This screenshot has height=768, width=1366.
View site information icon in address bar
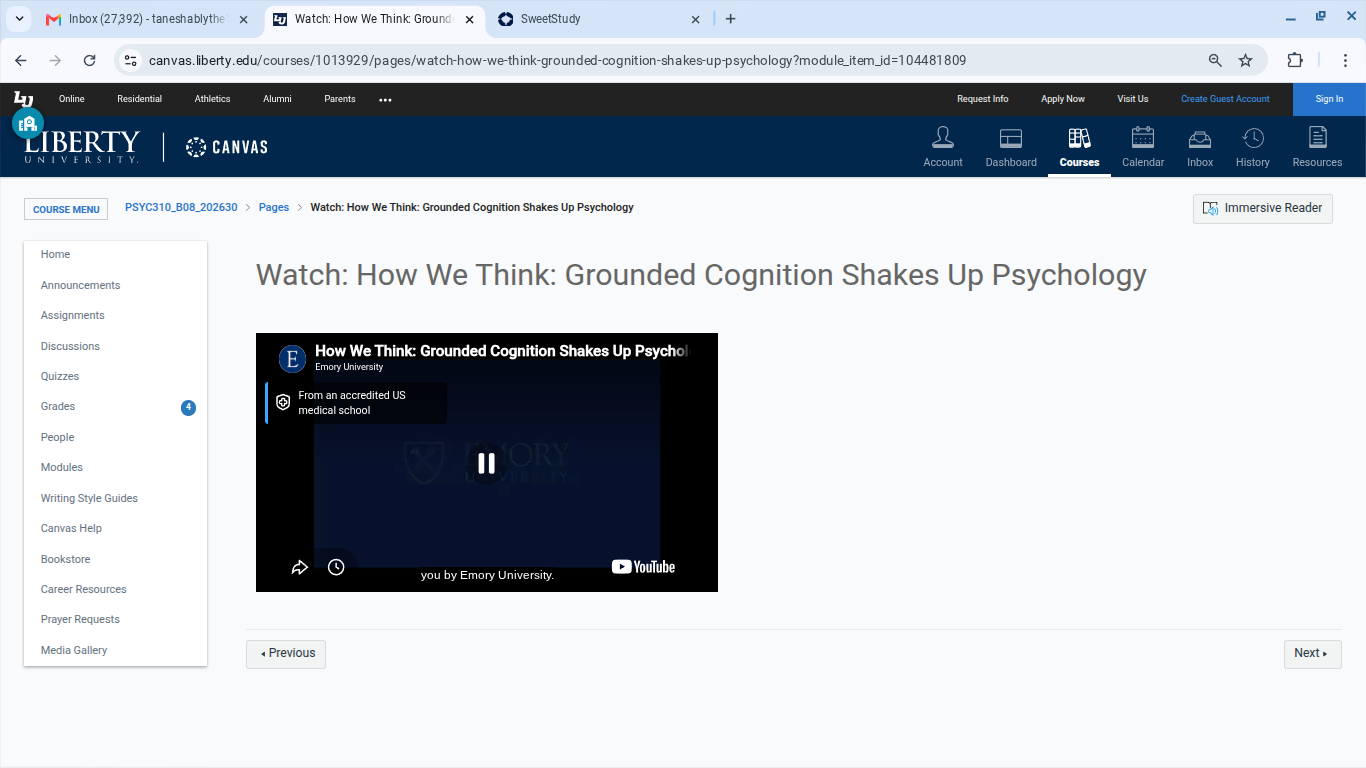coord(130,60)
